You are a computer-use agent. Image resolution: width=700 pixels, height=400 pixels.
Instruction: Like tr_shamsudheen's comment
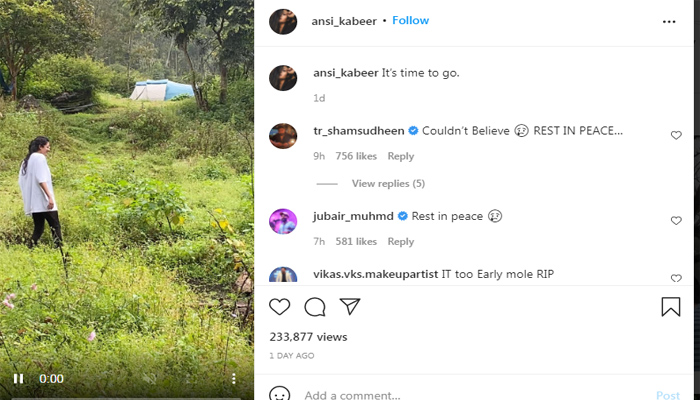pyautogui.click(x=676, y=135)
